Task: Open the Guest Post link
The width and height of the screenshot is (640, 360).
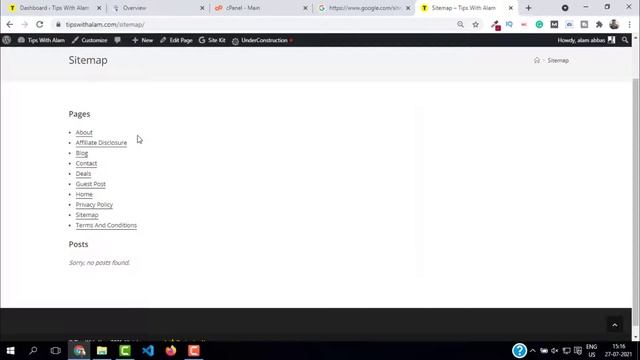Action: coord(91,184)
